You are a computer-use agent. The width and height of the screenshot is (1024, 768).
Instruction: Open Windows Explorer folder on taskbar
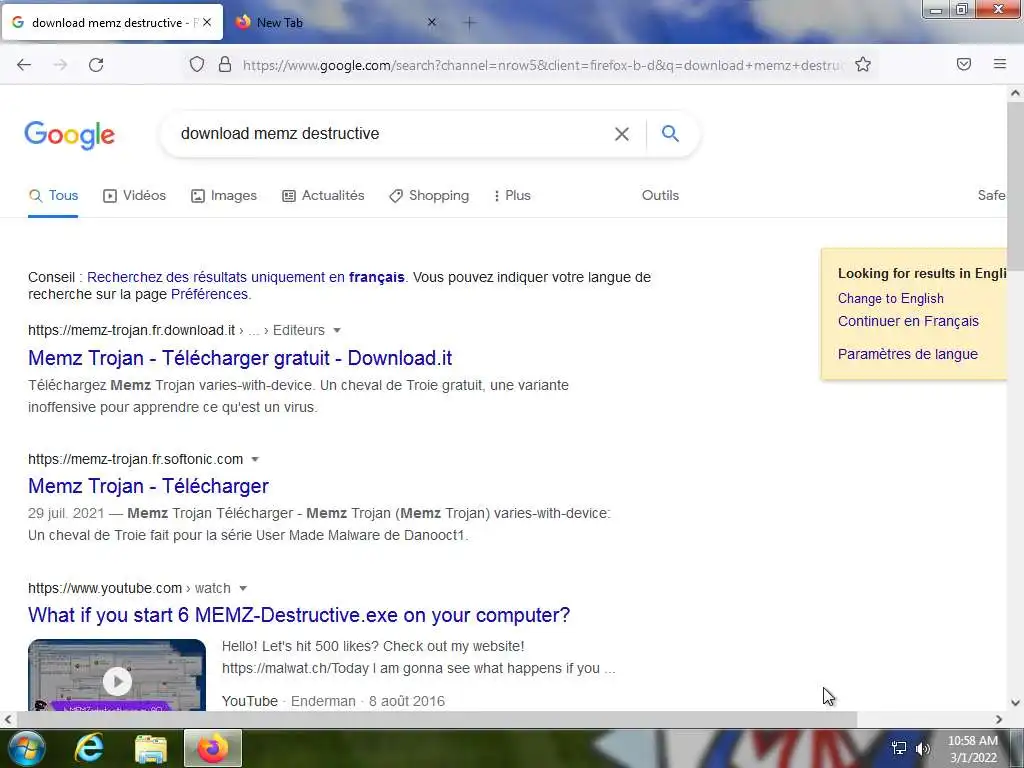coord(151,748)
